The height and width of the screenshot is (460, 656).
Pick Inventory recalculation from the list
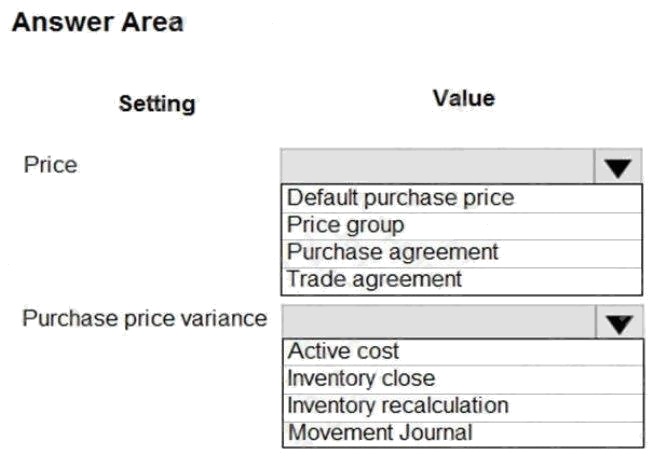click(x=398, y=406)
